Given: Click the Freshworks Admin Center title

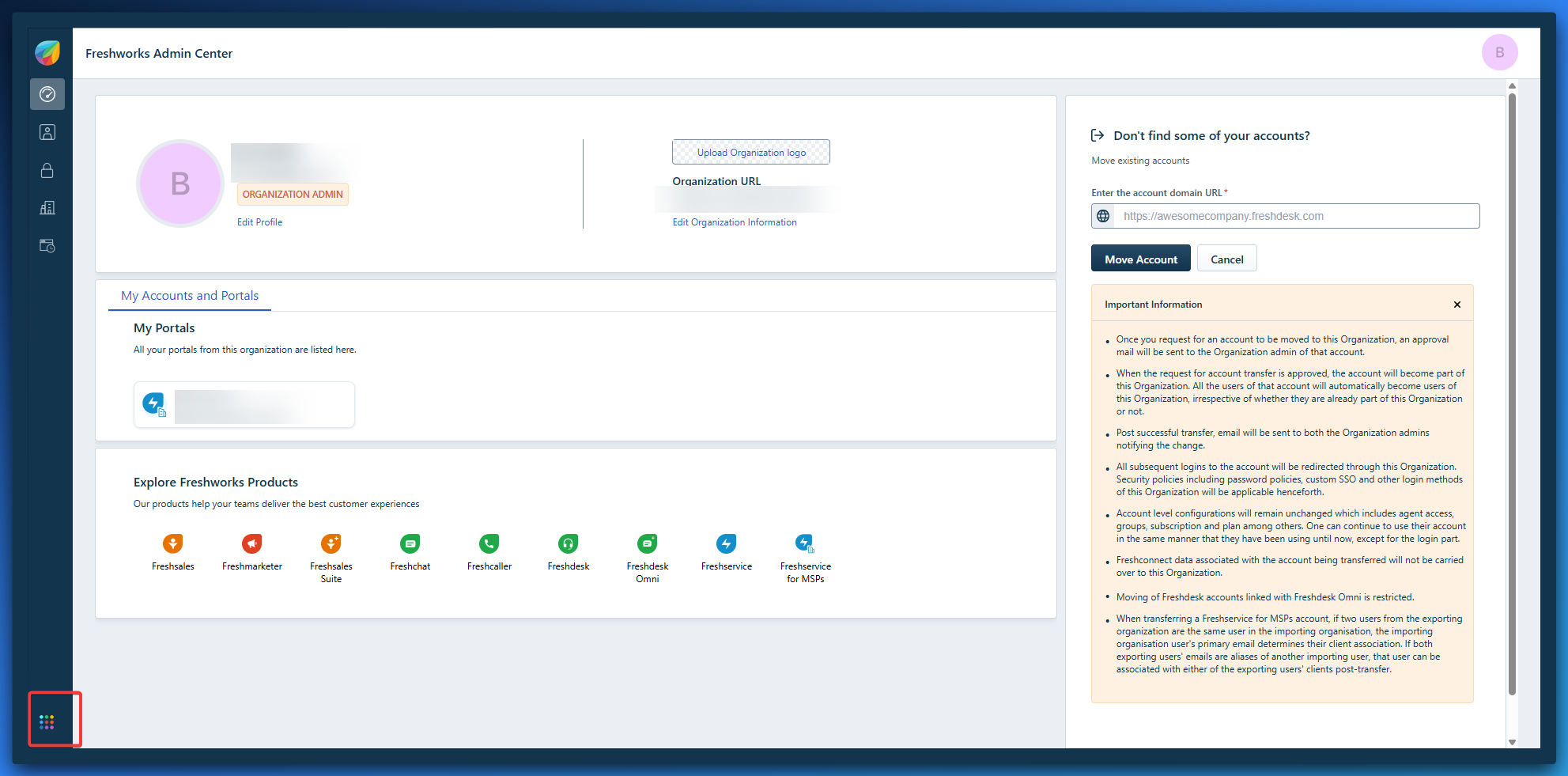Looking at the screenshot, I should point(159,53).
